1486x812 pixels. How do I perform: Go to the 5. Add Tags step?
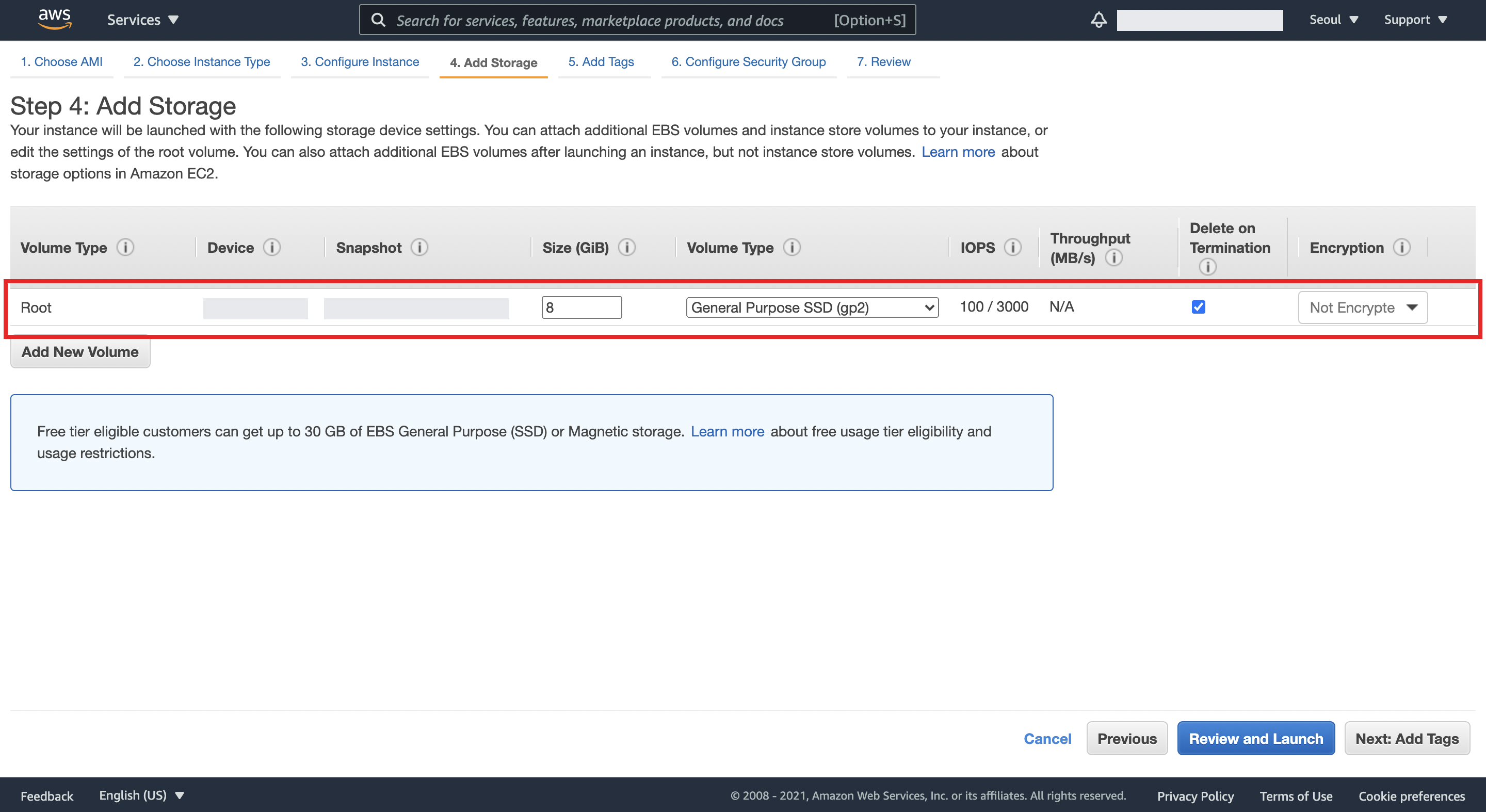click(601, 62)
